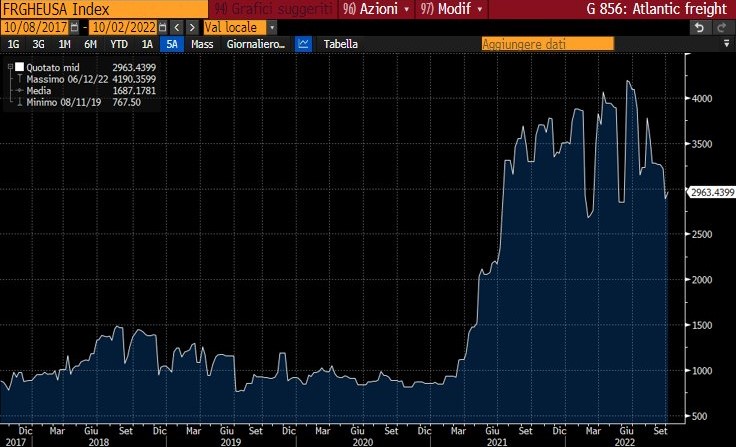Select the YTD time range

119,44
